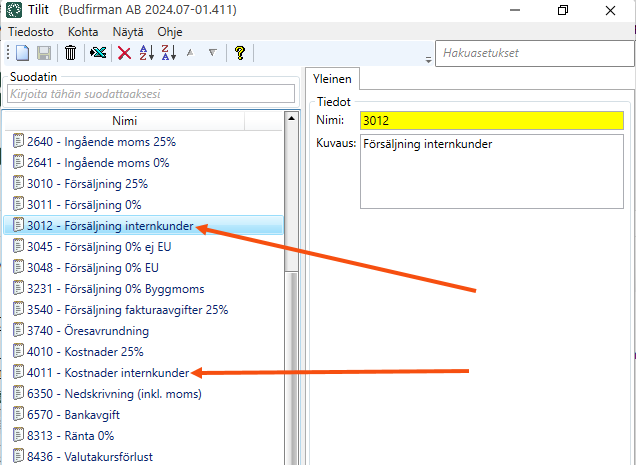
Task: Open the Tiedosto menu
Action: coord(33,31)
